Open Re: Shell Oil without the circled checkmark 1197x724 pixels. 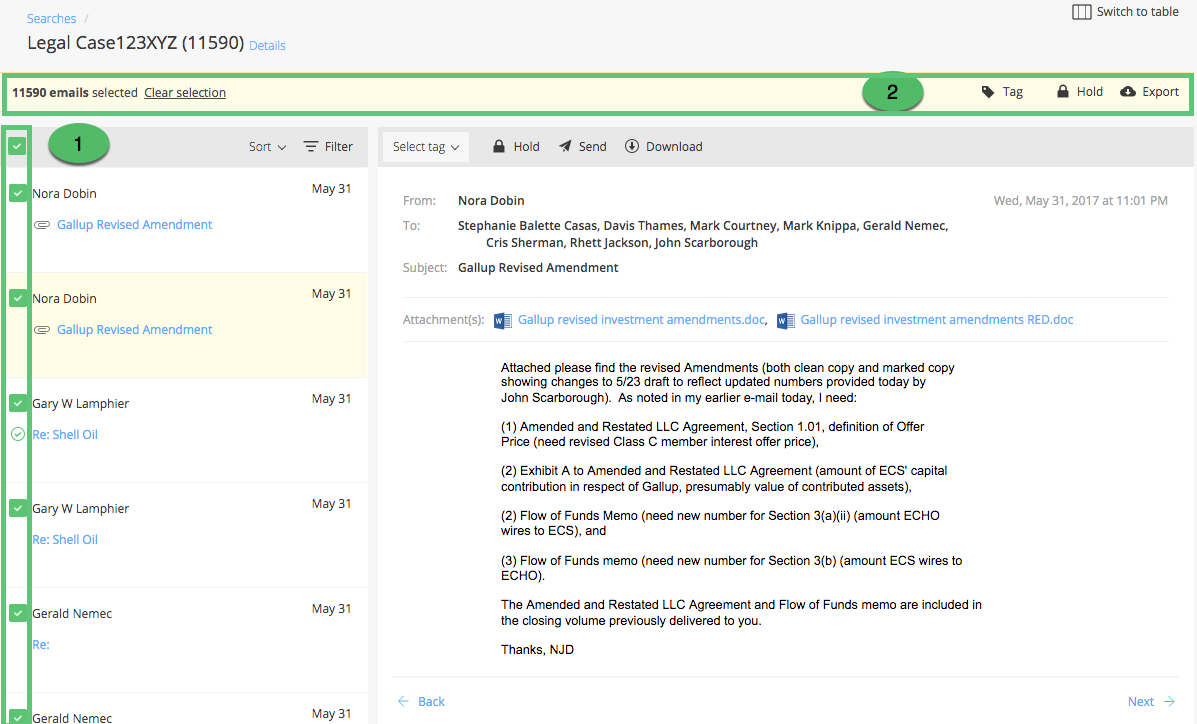click(65, 540)
